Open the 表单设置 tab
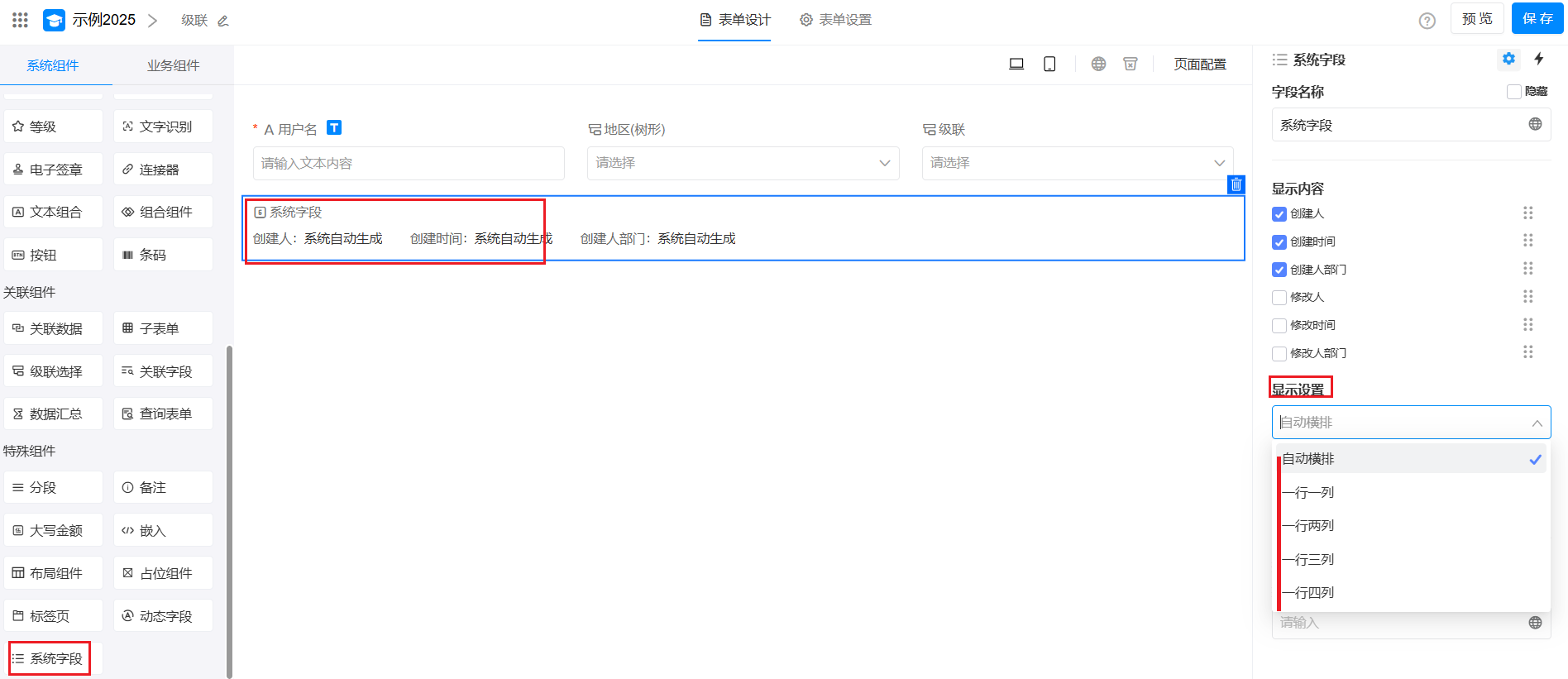 836,20
